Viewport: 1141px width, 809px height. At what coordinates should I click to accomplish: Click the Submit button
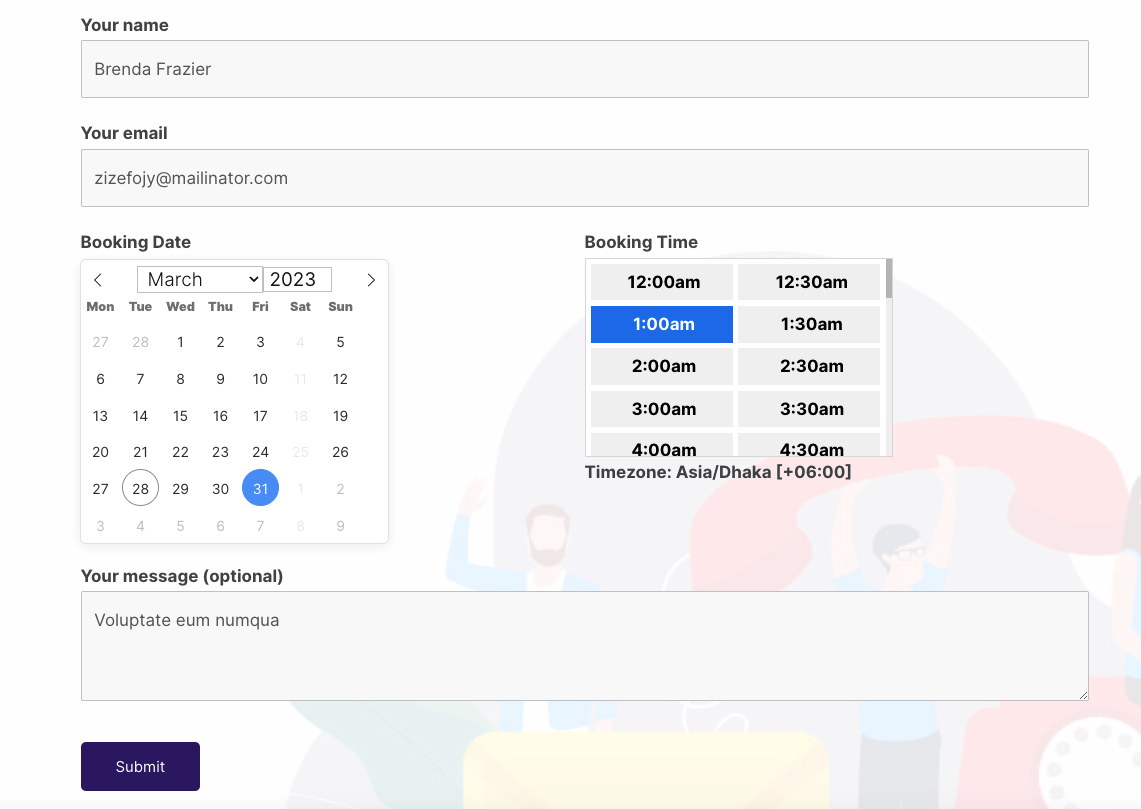[x=140, y=766]
